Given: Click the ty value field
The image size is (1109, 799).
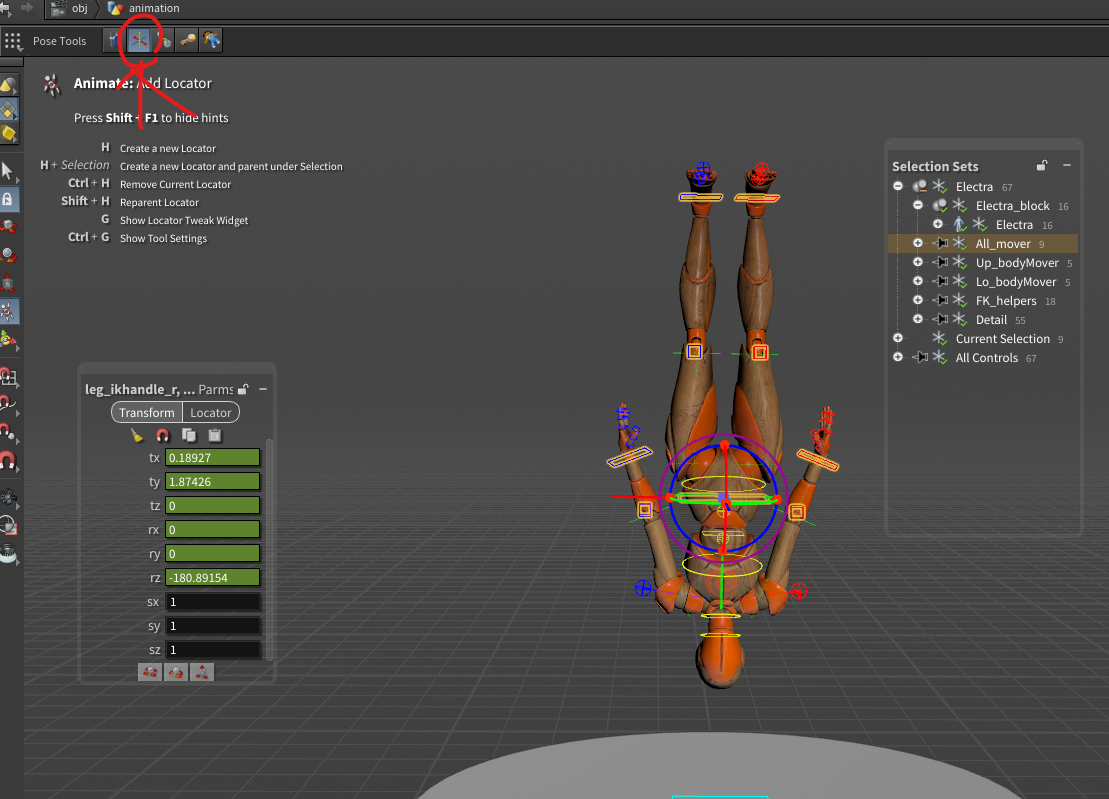Looking at the screenshot, I should (x=212, y=482).
